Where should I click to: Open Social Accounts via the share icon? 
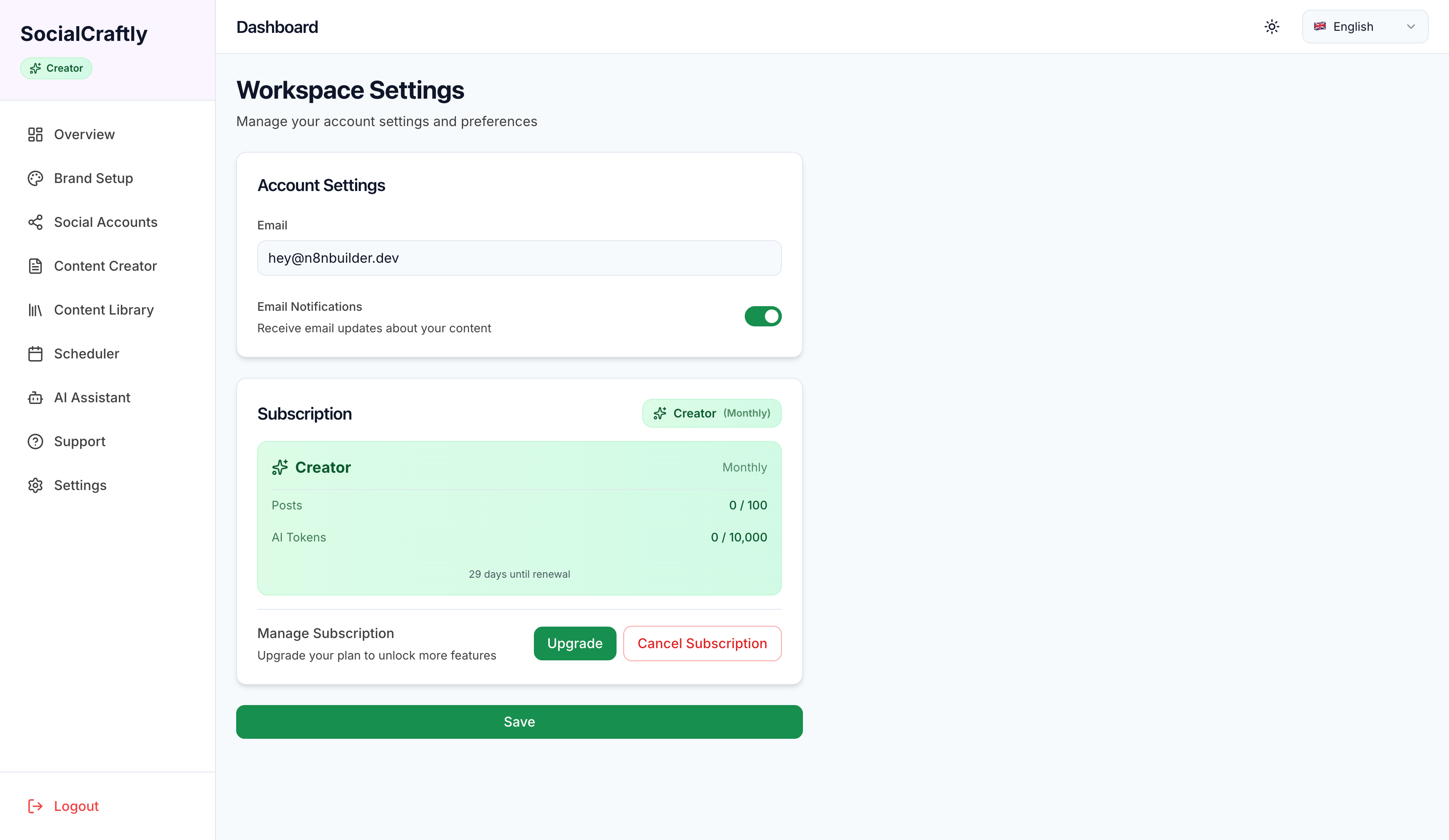pos(35,222)
